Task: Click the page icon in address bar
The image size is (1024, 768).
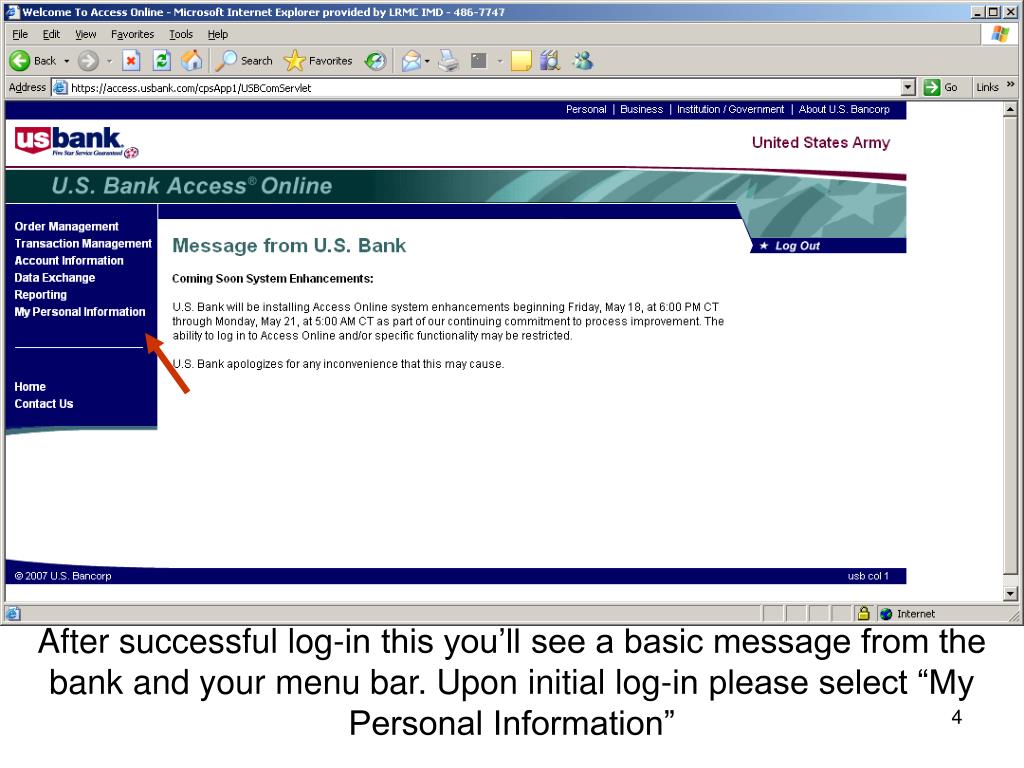Action: [x=60, y=88]
